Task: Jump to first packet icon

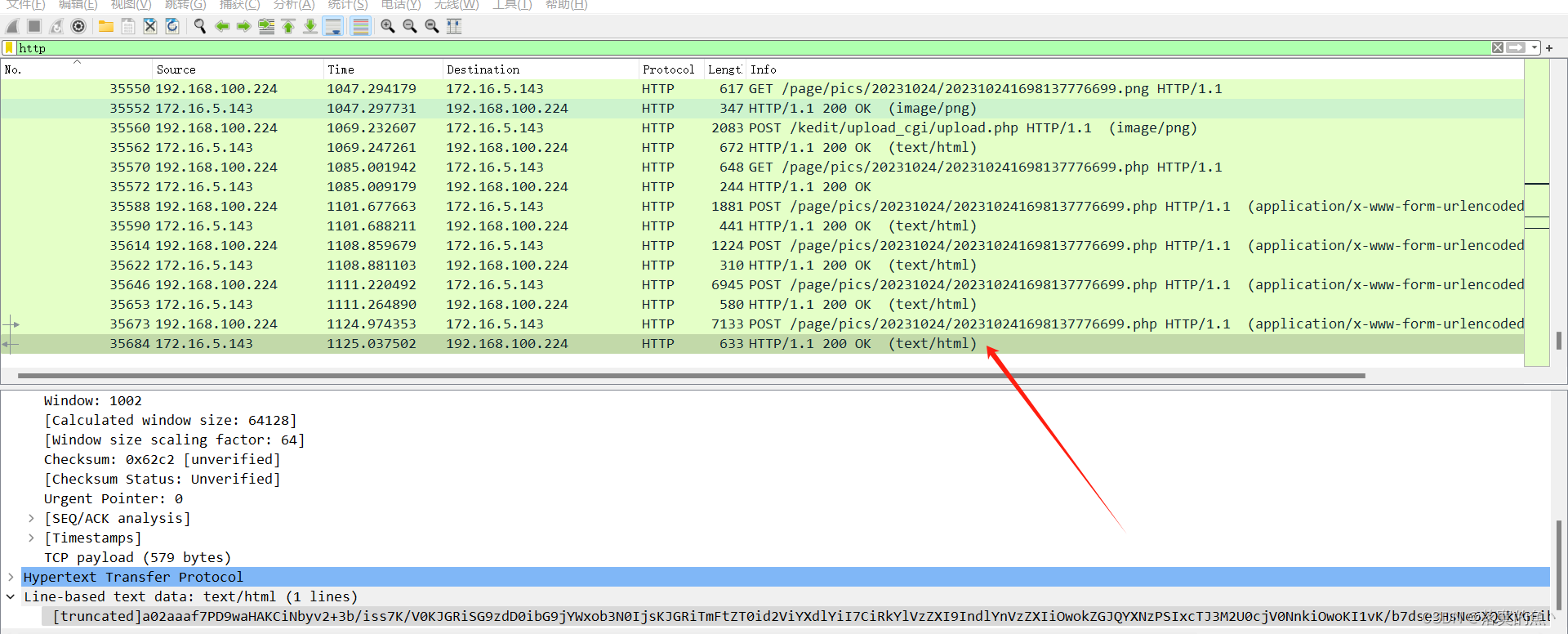Action: coord(288,26)
